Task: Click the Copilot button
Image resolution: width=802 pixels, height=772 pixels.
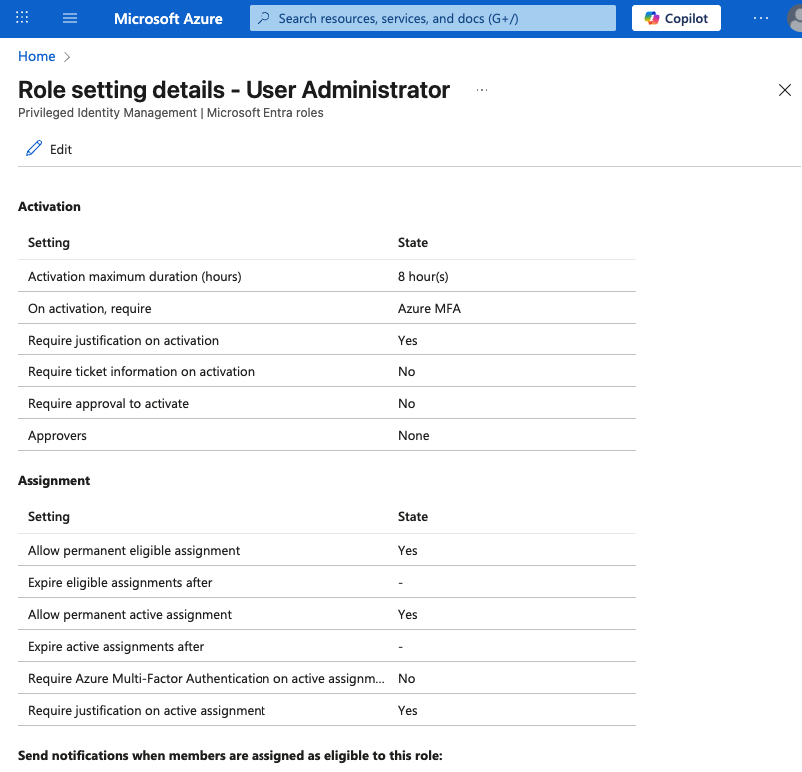Action: pos(676,18)
